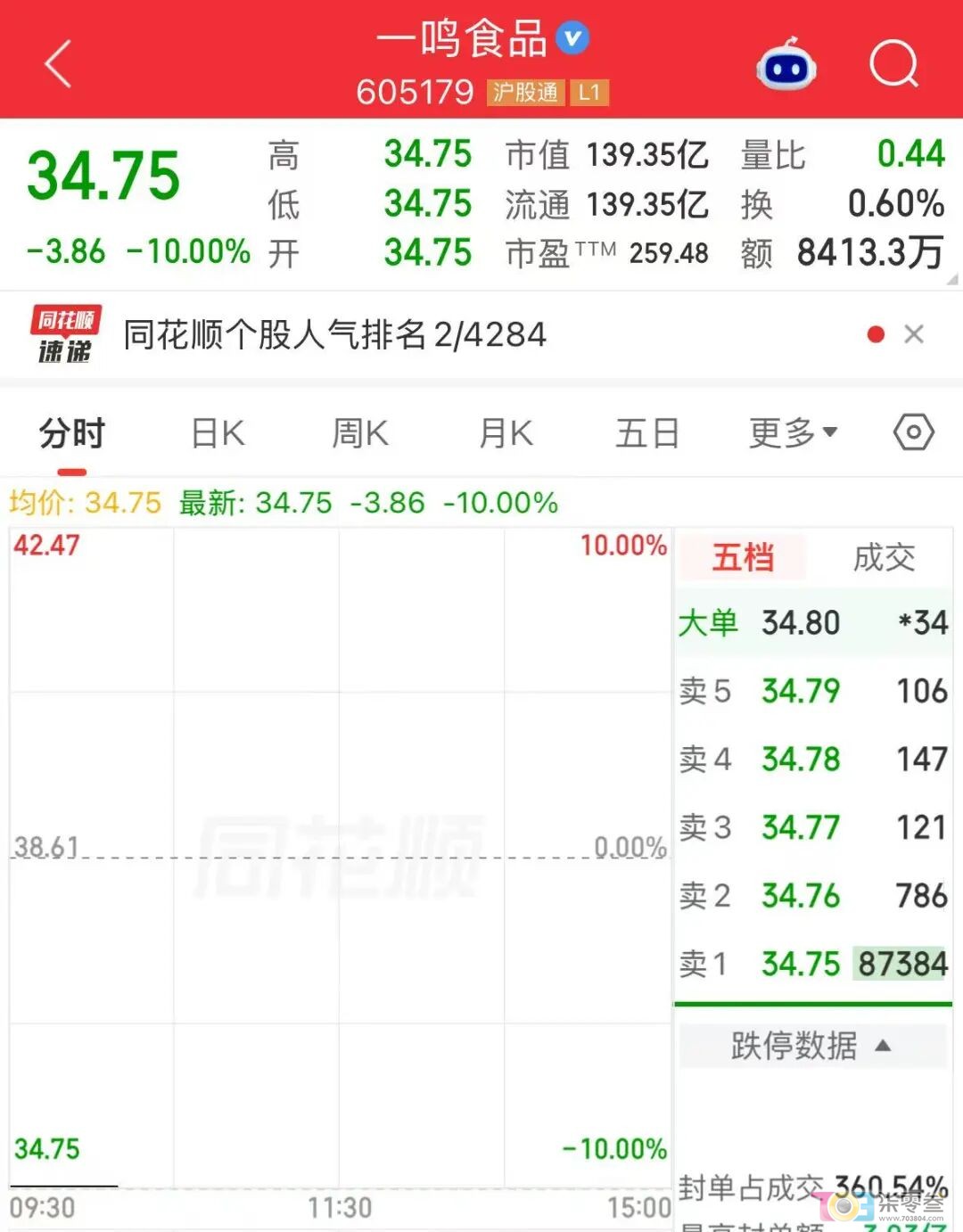The height and width of the screenshot is (1232, 963).
Task: Tap the 均价: 34.75 label
Action: pos(85,503)
